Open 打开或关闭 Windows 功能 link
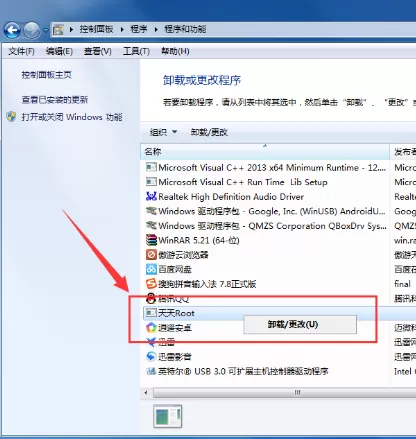 (x=72, y=117)
